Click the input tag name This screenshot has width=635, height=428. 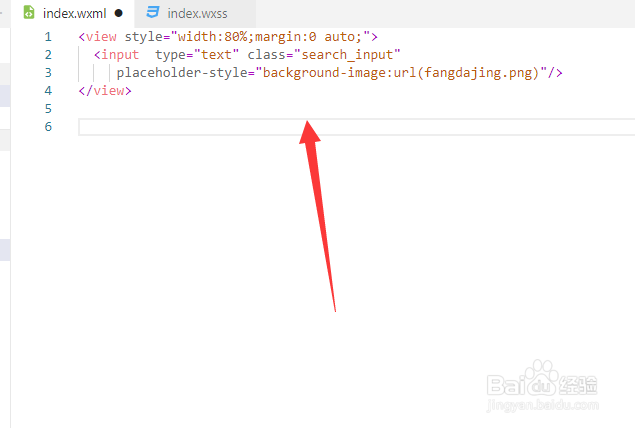point(120,55)
